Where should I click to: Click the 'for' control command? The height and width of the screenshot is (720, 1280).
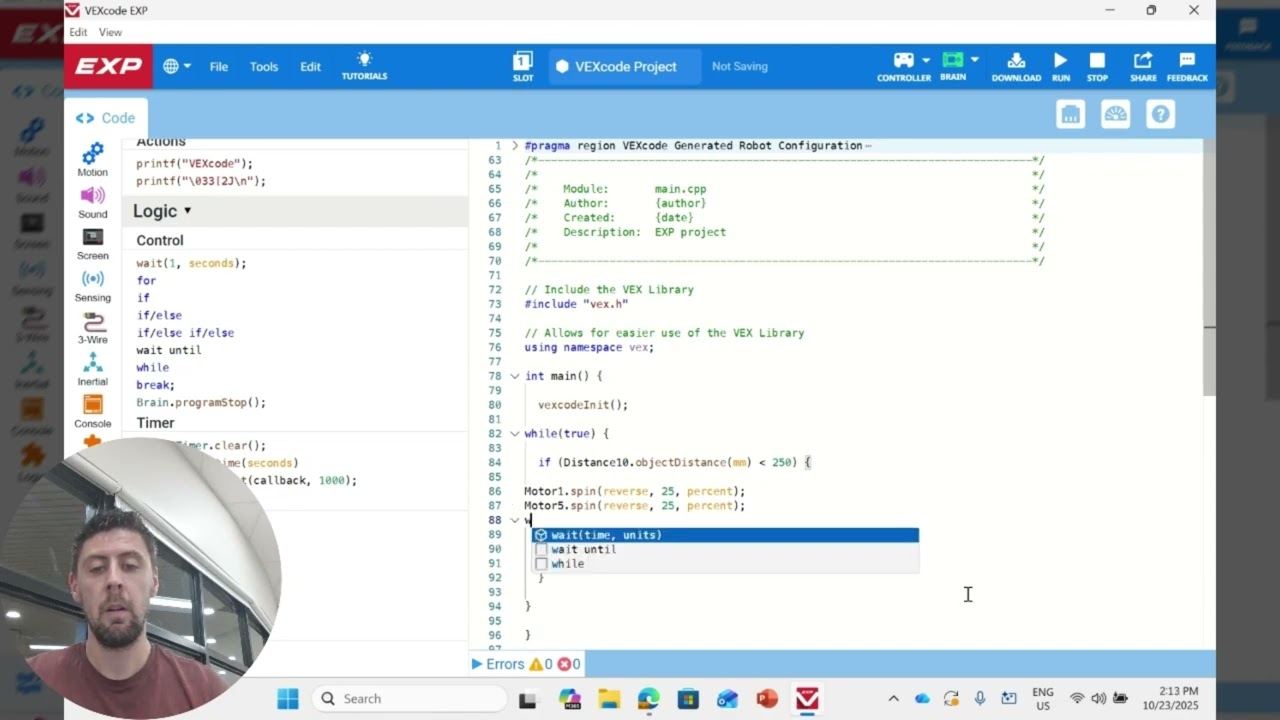tap(146, 281)
